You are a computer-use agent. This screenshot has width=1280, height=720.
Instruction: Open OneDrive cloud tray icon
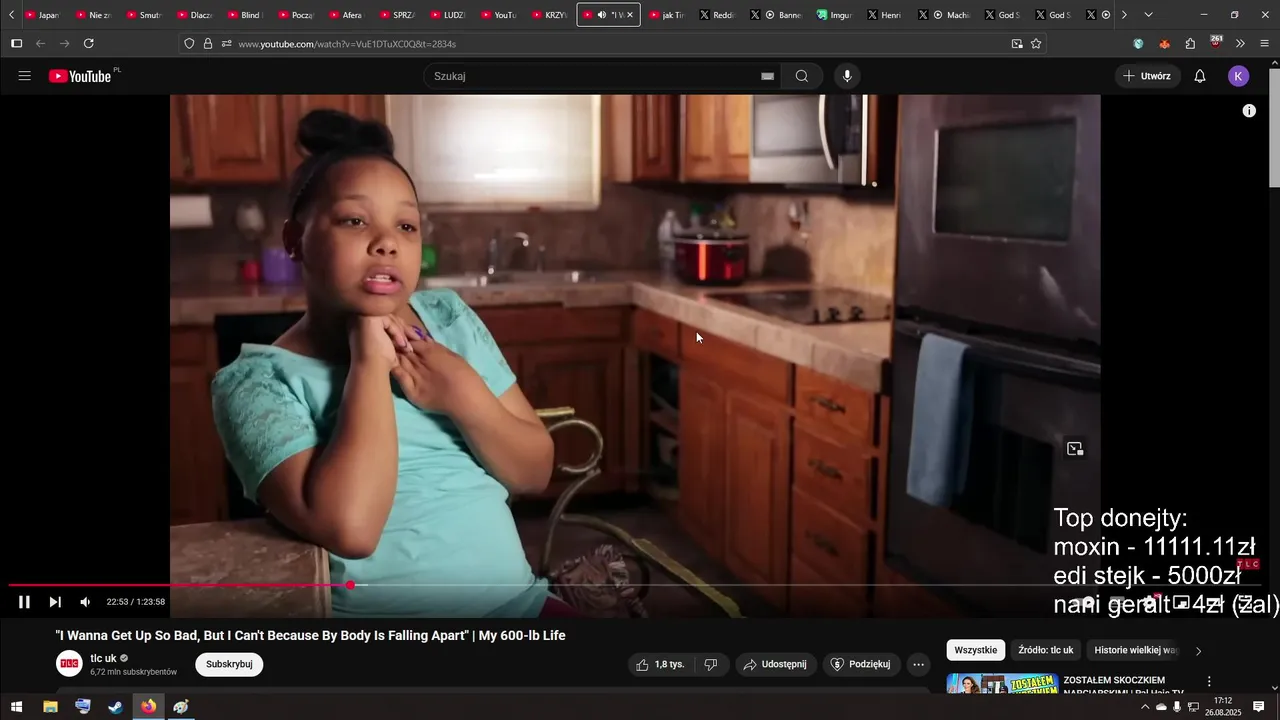[1161, 707]
